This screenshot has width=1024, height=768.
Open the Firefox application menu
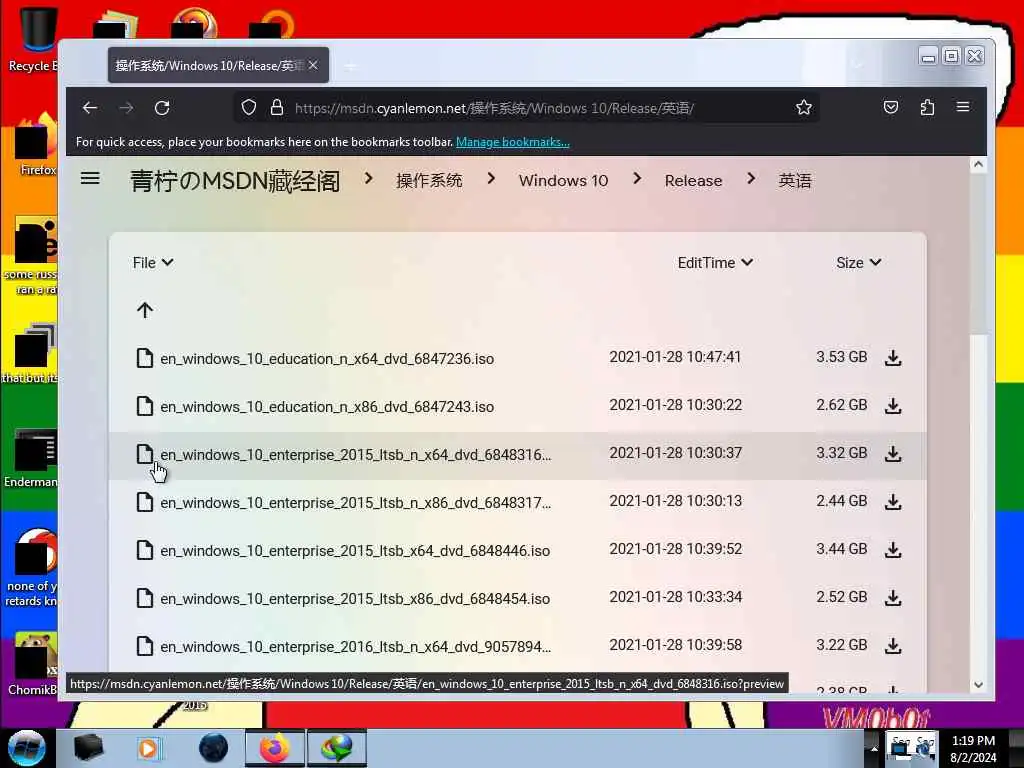(963, 106)
